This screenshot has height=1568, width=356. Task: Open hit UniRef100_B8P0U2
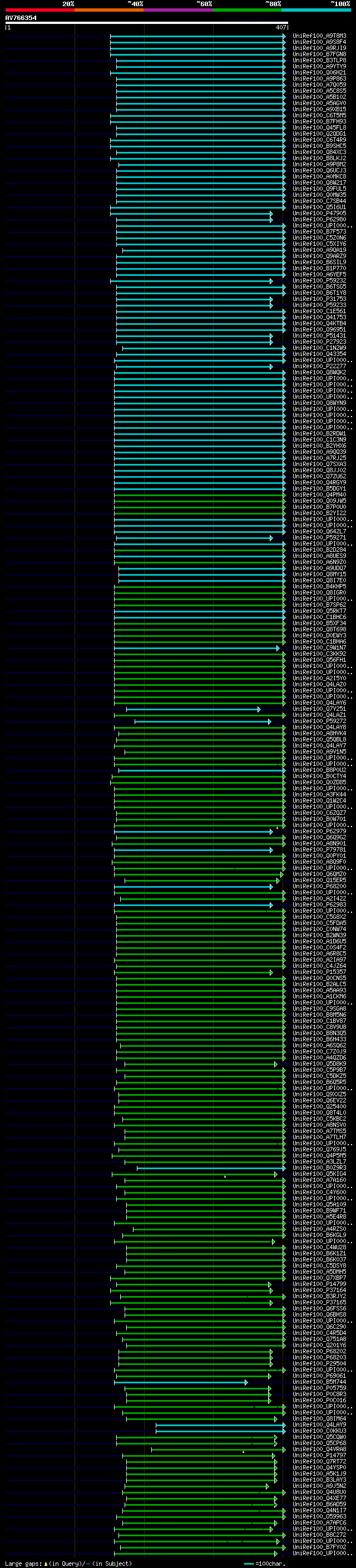tap(319, 770)
